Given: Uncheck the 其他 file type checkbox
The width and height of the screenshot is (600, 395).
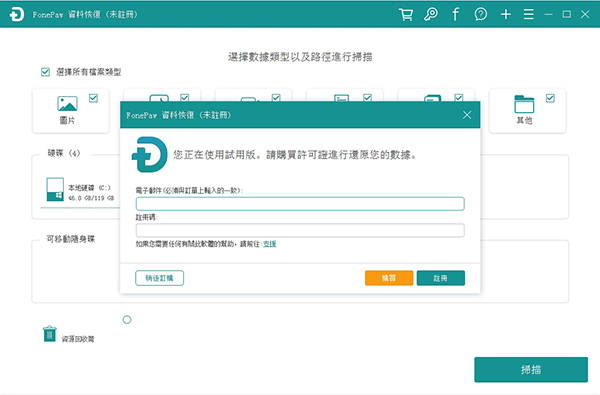Looking at the screenshot, I should pos(550,98).
